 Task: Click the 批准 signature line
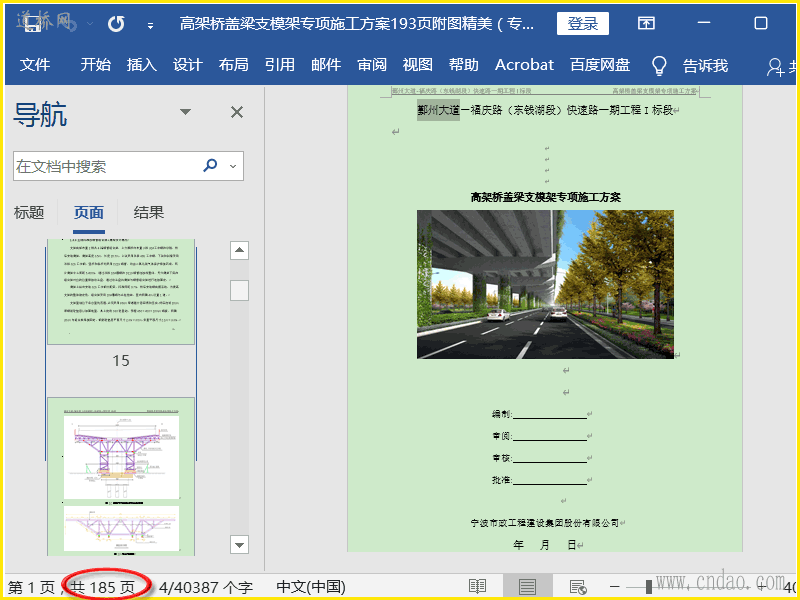click(540, 480)
